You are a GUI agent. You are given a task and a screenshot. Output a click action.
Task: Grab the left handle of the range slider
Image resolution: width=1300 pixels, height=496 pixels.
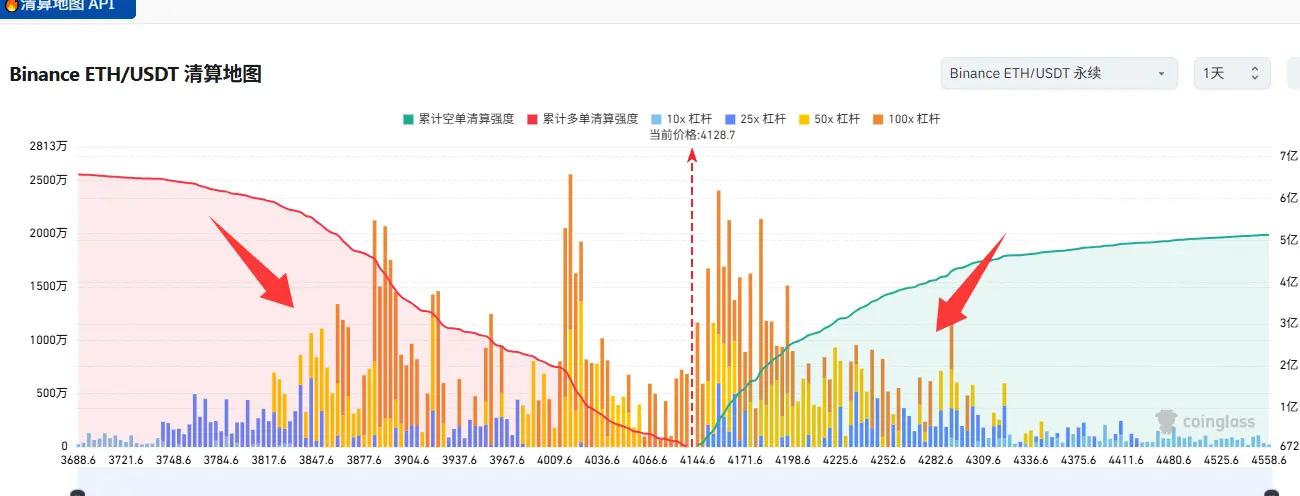[x=78, y=492]
